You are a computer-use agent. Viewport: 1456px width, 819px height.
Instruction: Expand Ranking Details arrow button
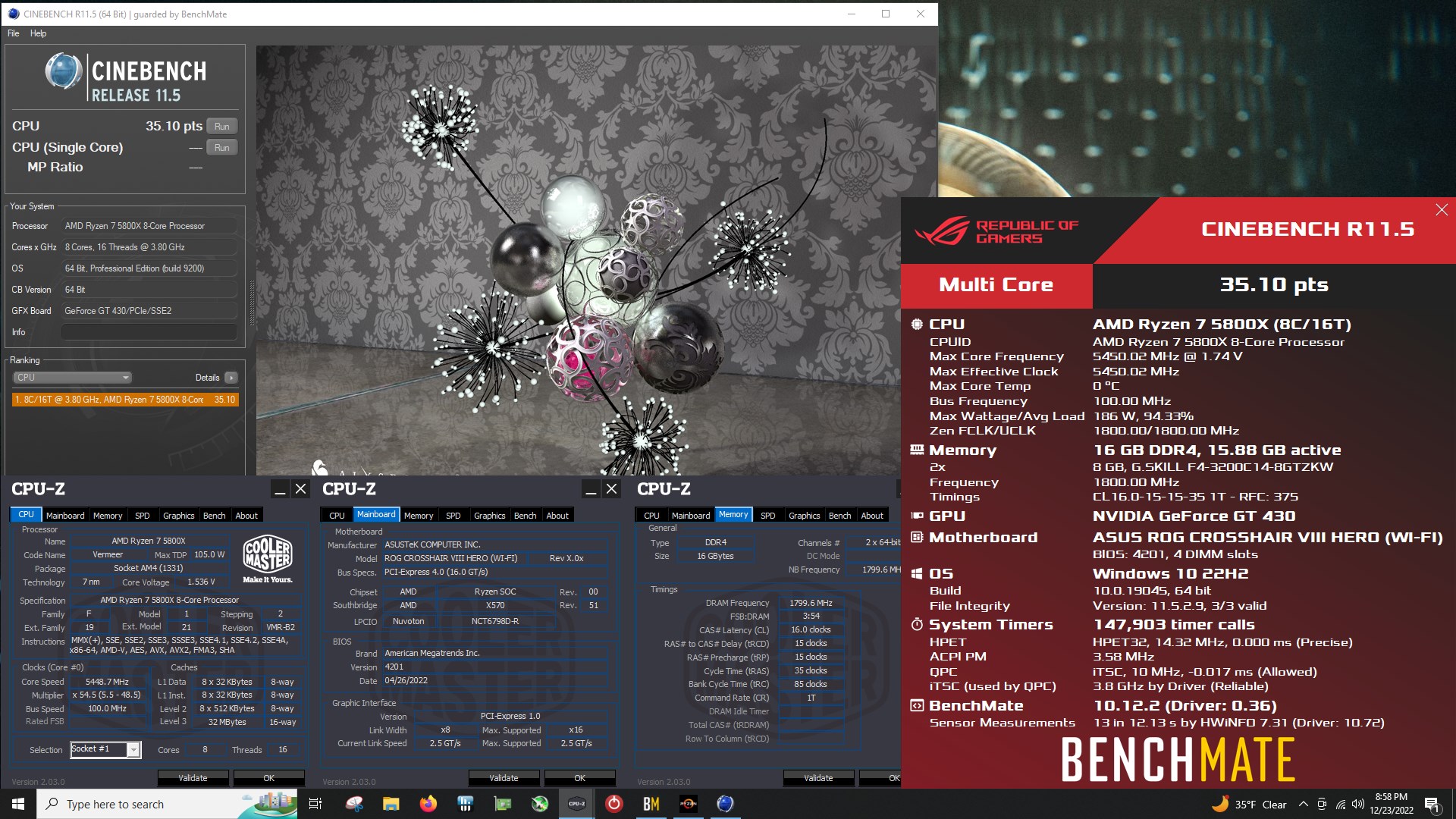[231, 378]
